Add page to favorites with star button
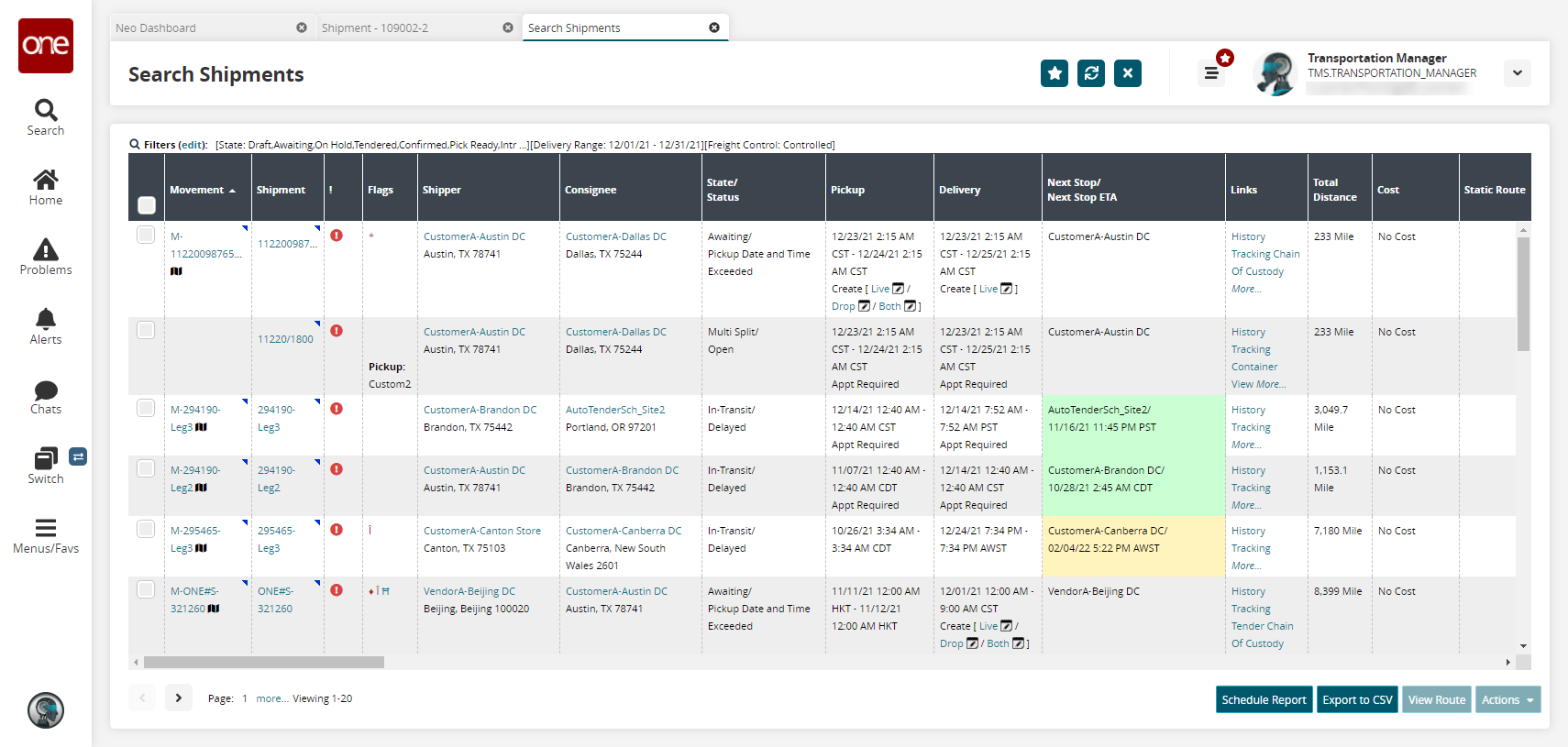This screenshot has height=747, width=1568. pyautogui.click(x=1055, y=73)
